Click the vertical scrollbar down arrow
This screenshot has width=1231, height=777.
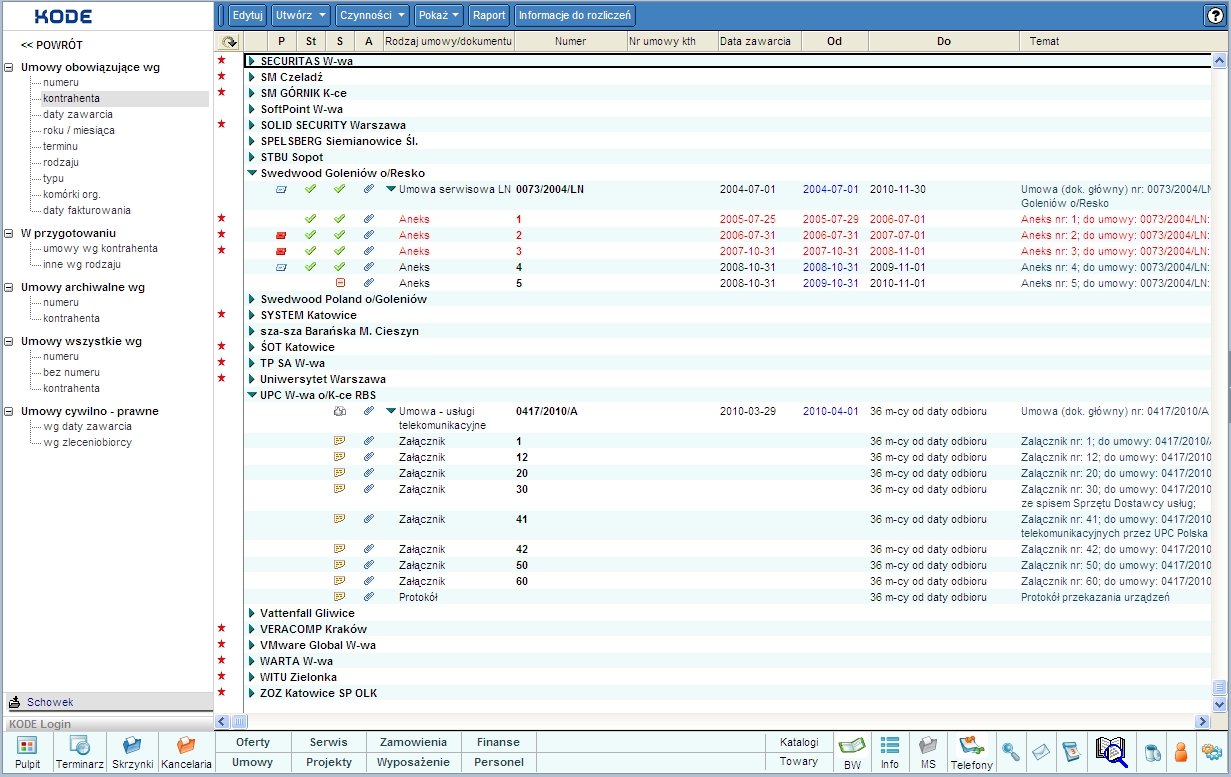pyautogui.click(x=1218, y=704)
